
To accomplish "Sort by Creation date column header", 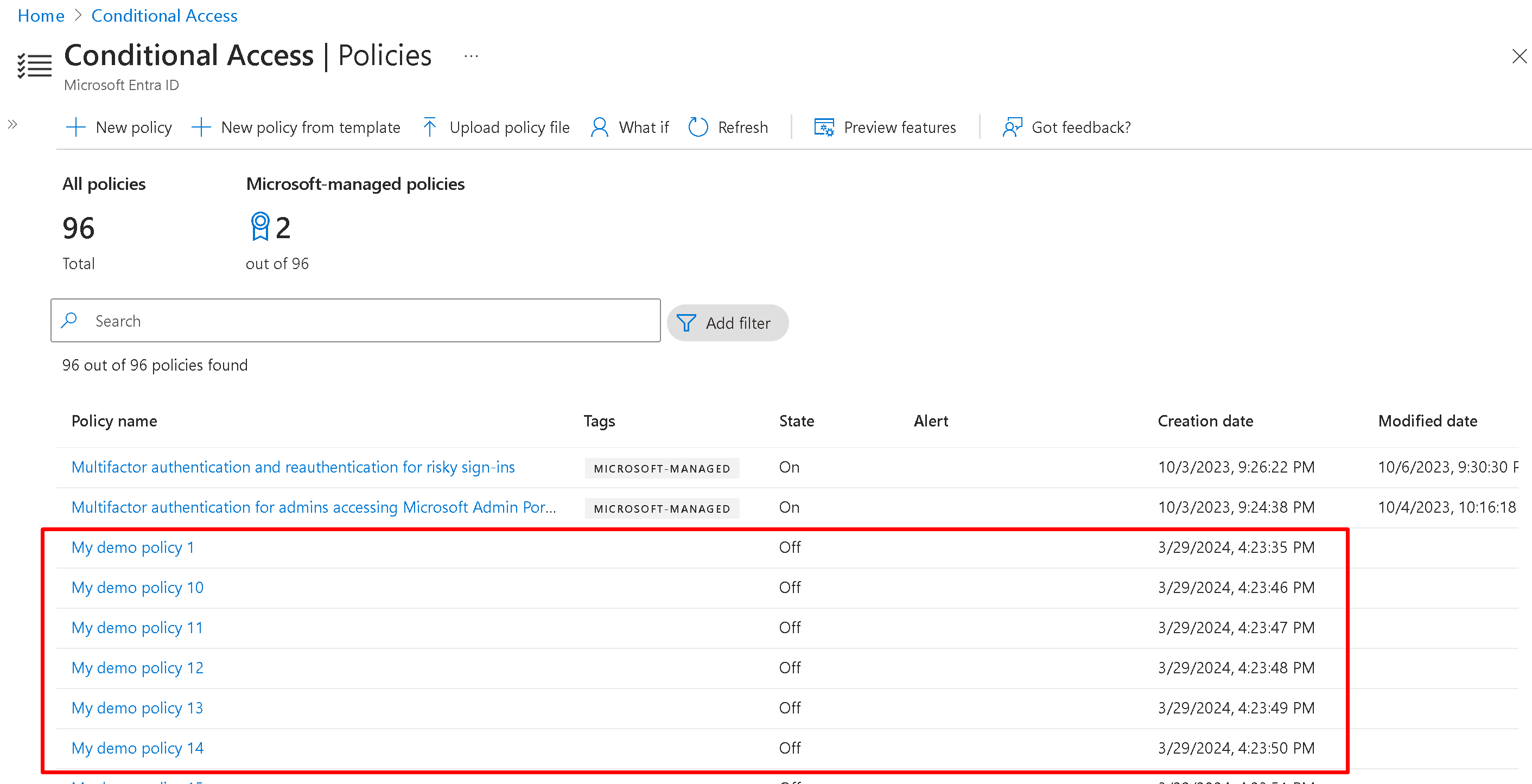I will (1205, 421).
